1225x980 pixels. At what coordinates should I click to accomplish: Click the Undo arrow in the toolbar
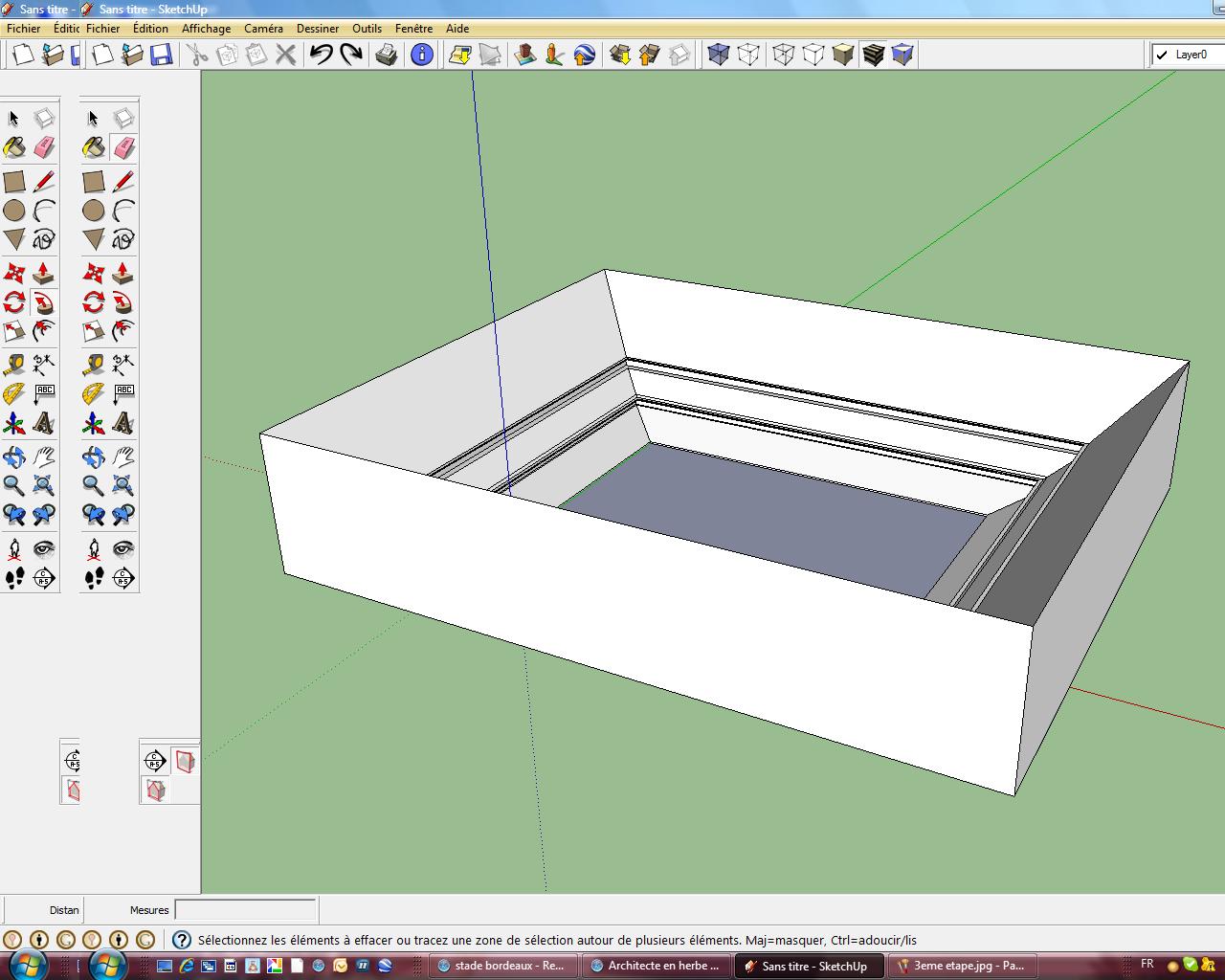321,55
